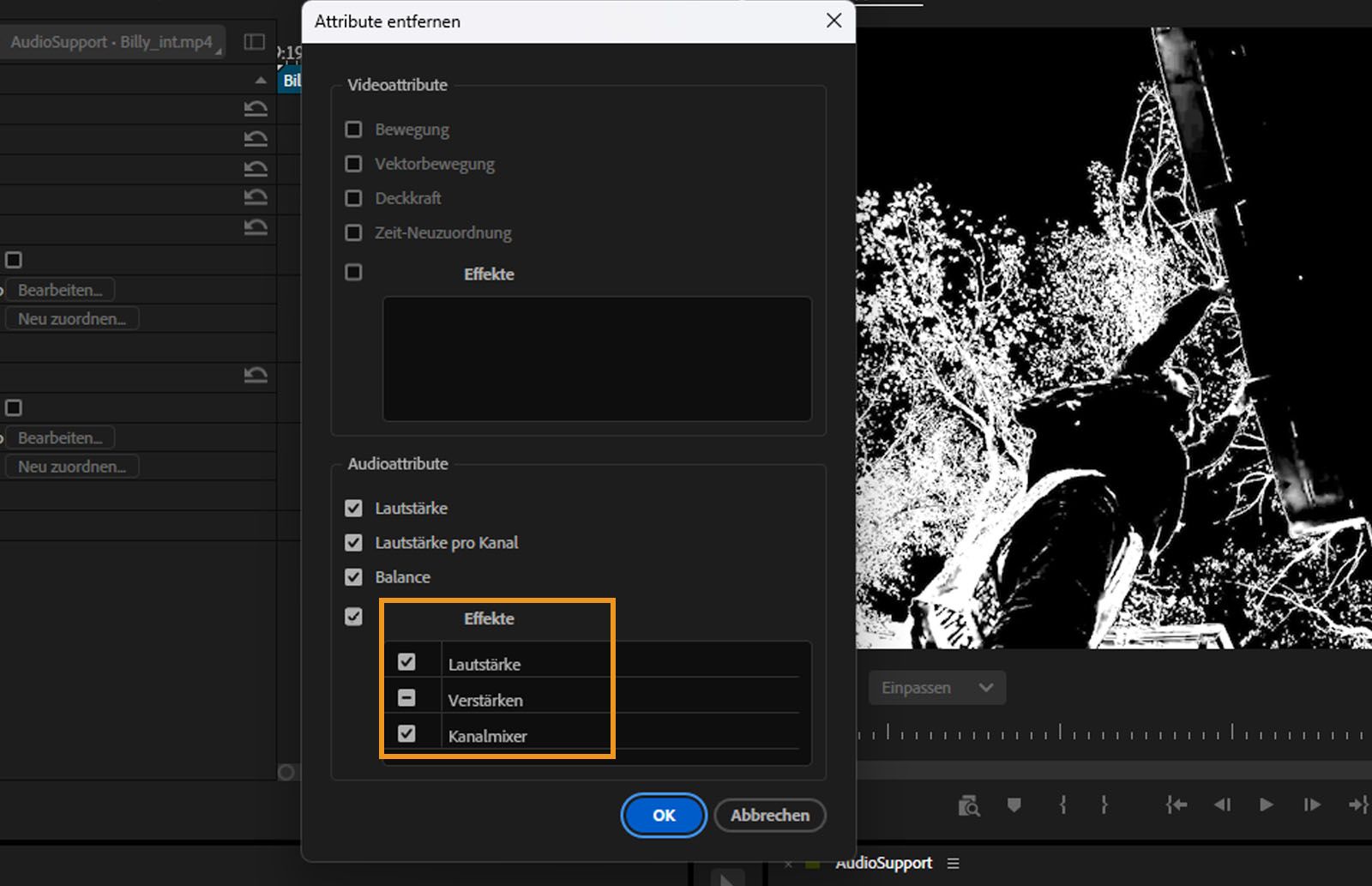The height and width of the screenshot is (886, 1372).
Task: Open the Einpassen zoom dropdown
Action: click(x=936, y=688)
